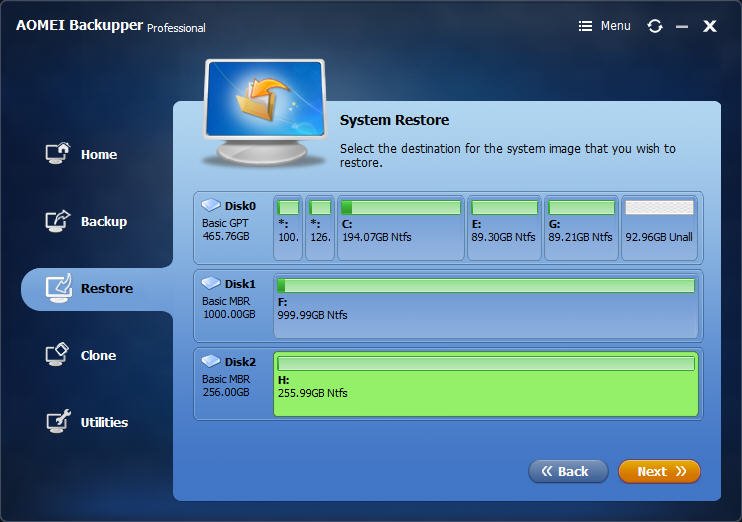Open the Clone sidebar icon
The width and height of the screenshot is (742, 522).
pos(57,354)
